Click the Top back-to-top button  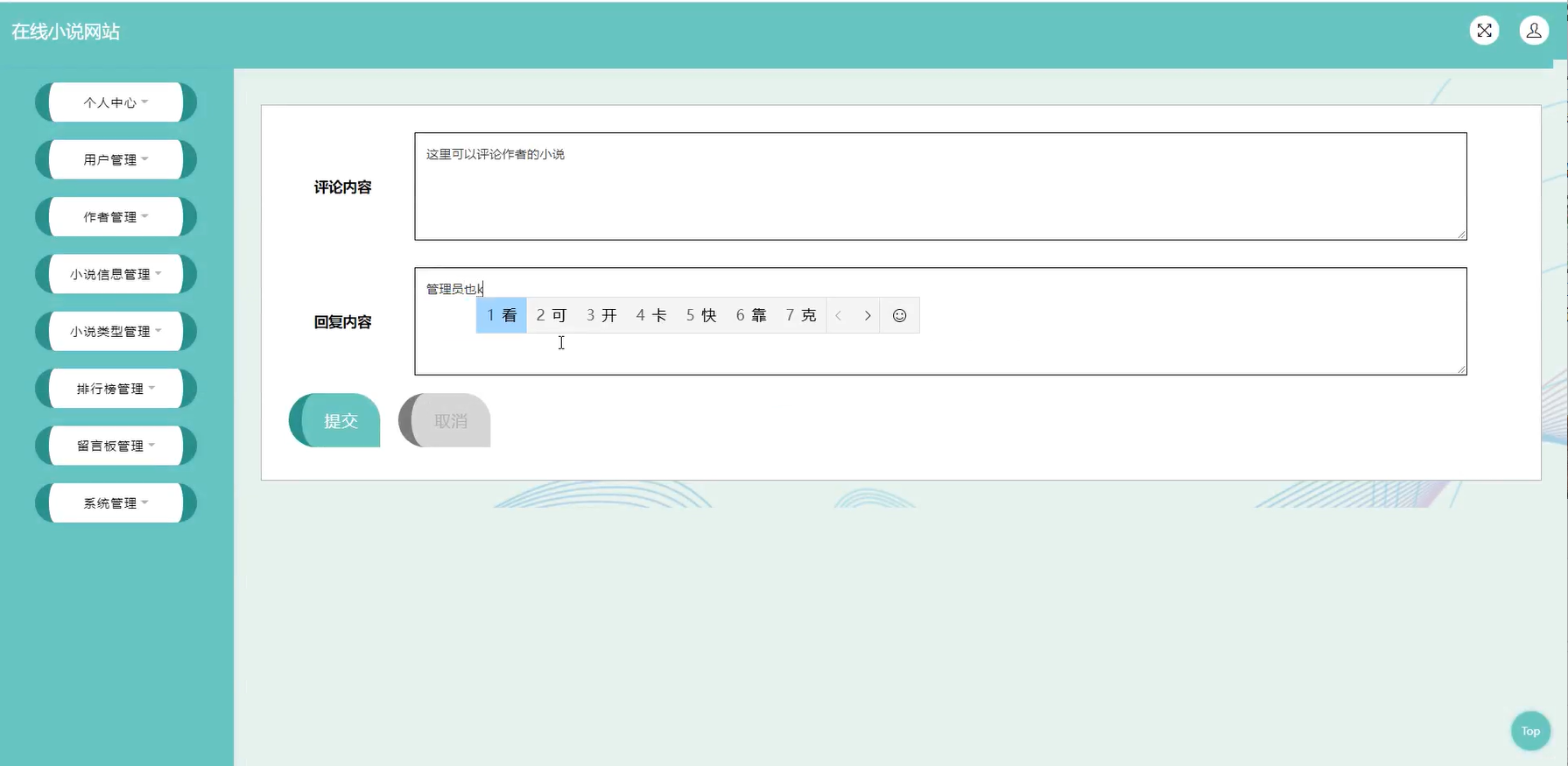(x=1530, y=731)
